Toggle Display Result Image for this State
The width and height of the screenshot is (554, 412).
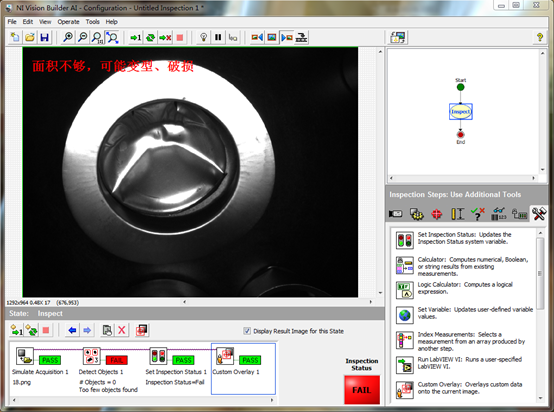247,331
